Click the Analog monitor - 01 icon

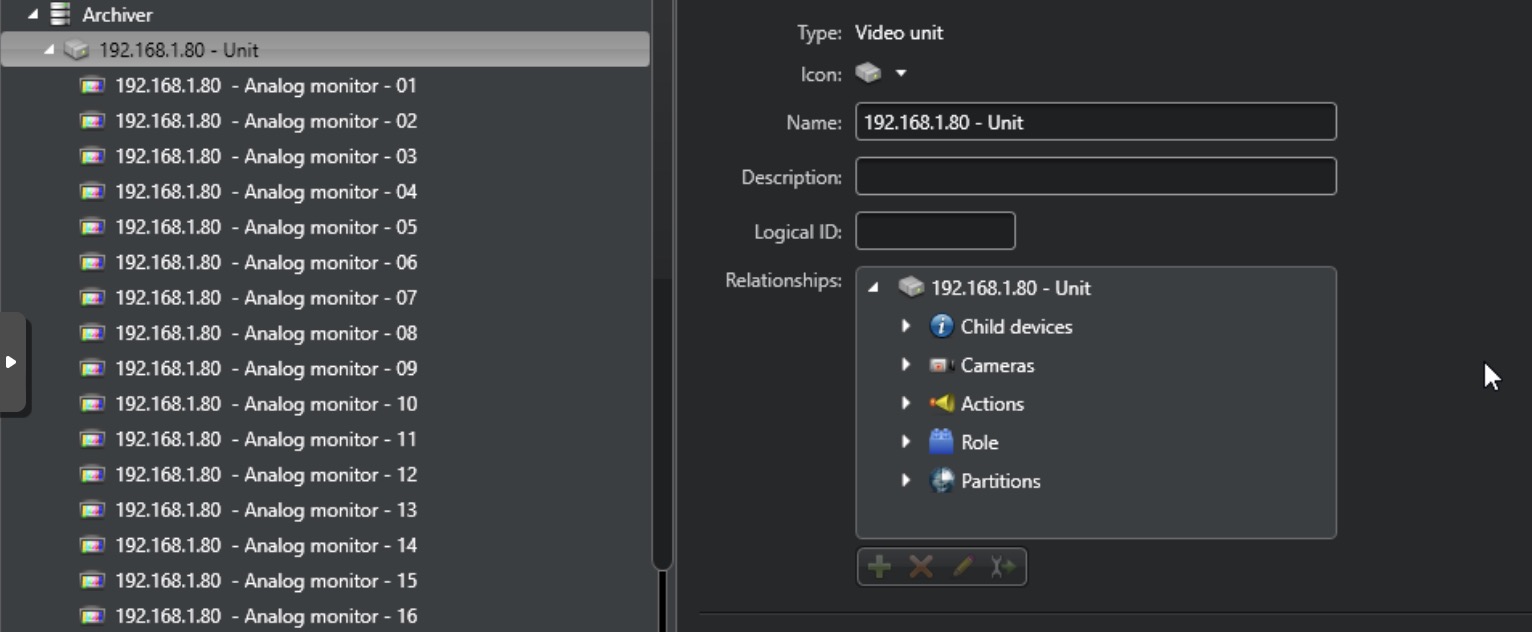pos(92,86)
